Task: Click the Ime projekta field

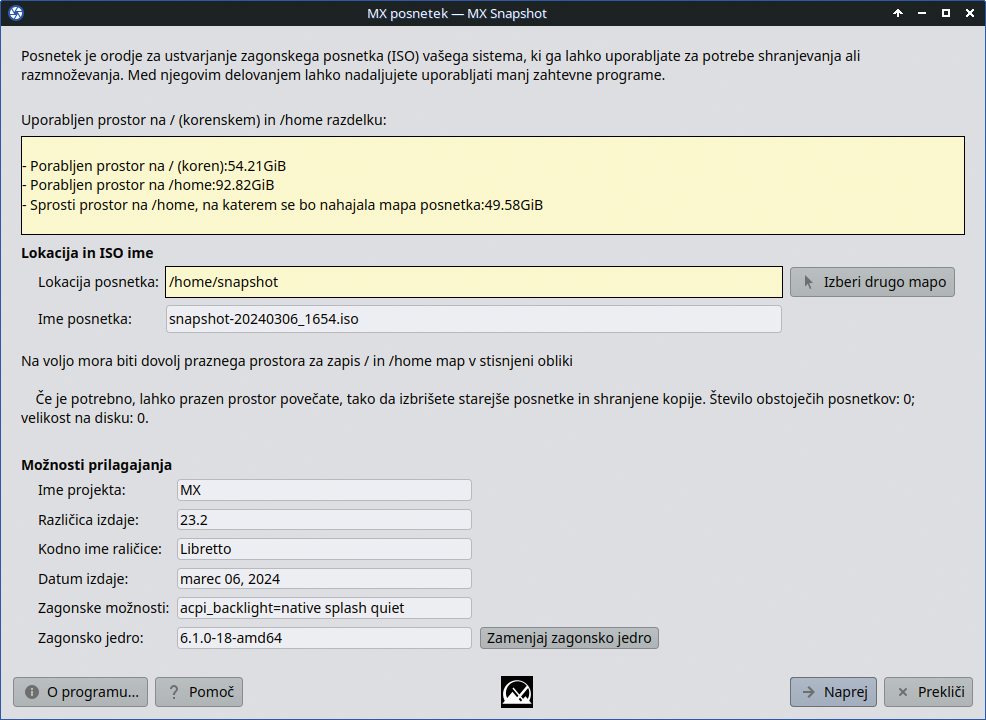Action: coord(324,490)
